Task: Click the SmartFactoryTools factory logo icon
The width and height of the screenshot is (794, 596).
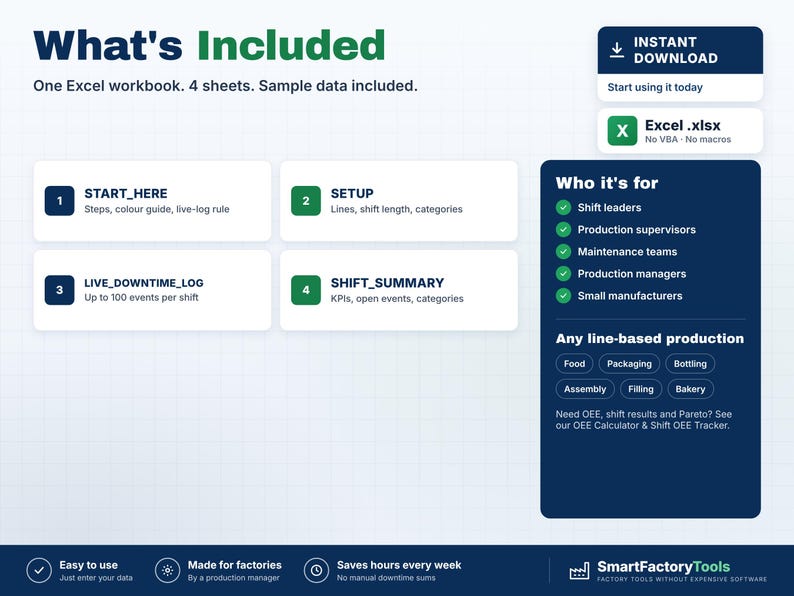Action: pyautogui.click(x=579, y=571)
